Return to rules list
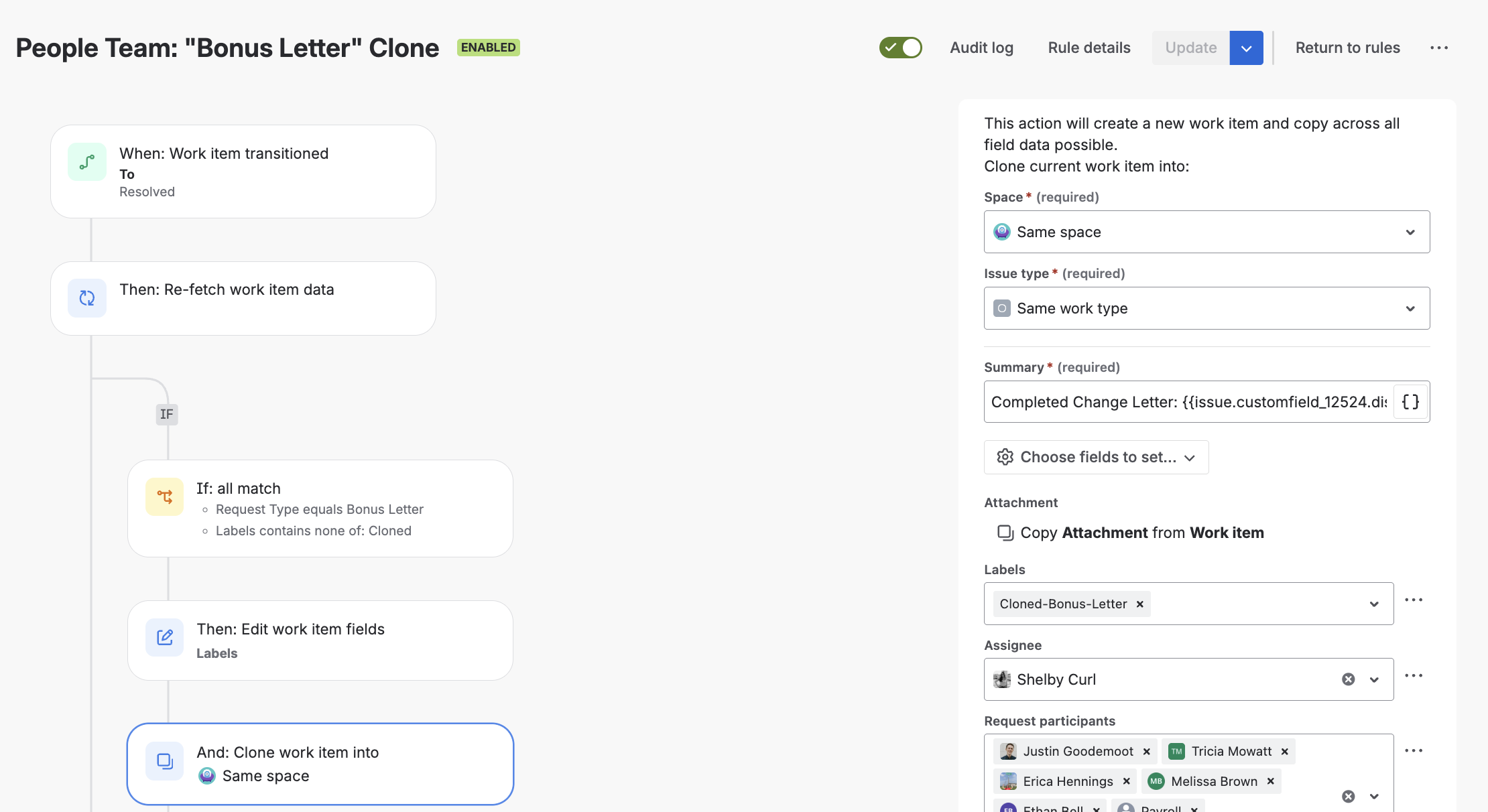This screenshot has height=812, width=1488. coord(1347,48)
